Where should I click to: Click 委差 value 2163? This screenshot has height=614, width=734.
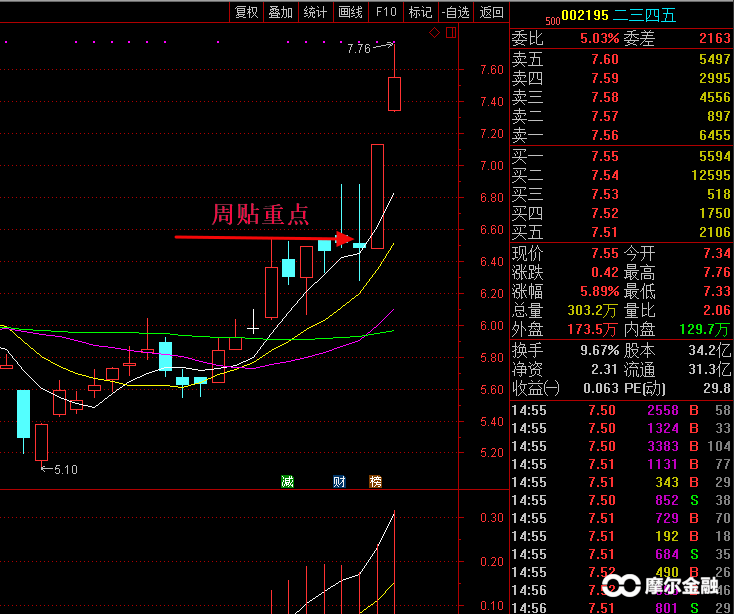(x=715, y=38)
